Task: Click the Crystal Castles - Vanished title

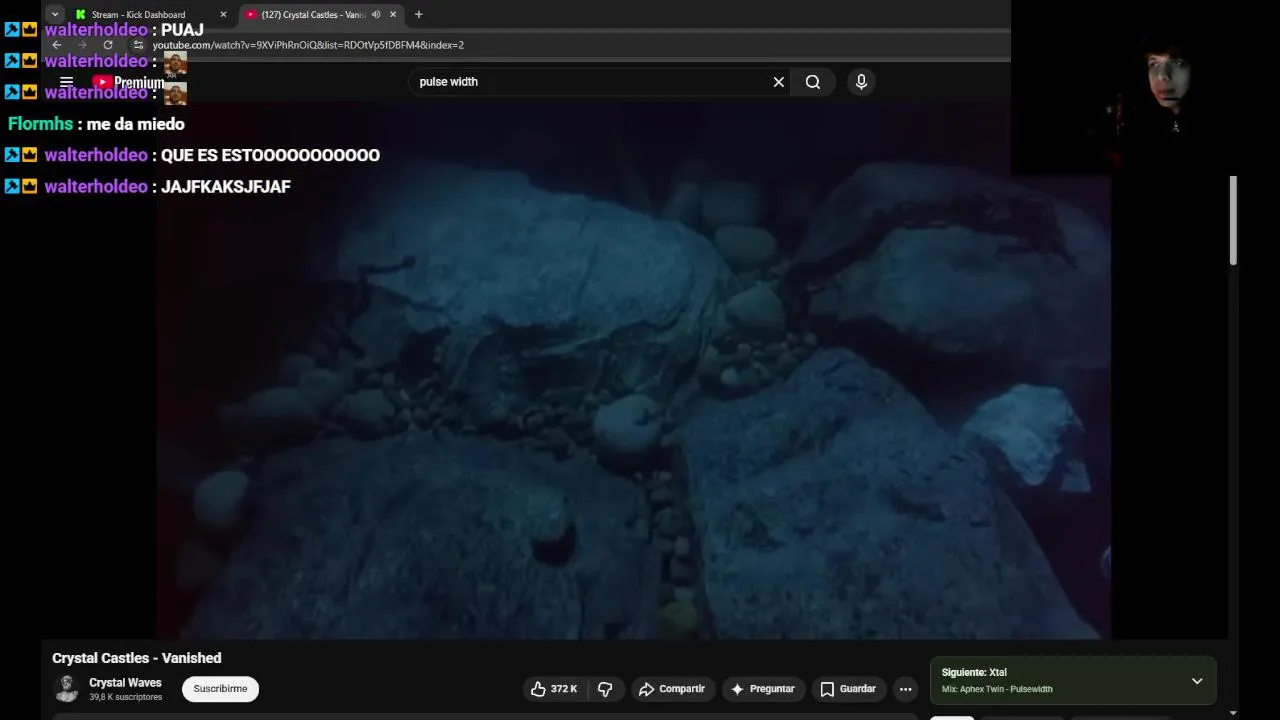Action: pyautogui.click(x=137, y=658)
